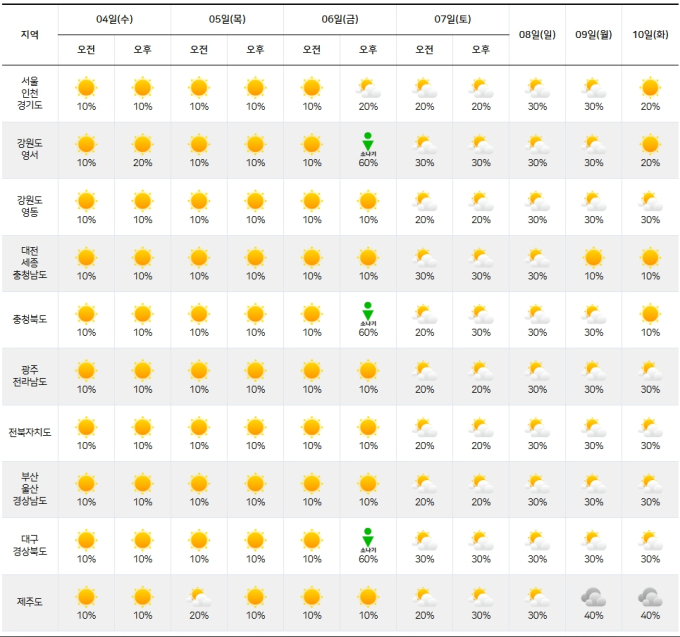Click the sunny icon for 서울 인천 경기도 on 04일 오전

pos(86,88)
